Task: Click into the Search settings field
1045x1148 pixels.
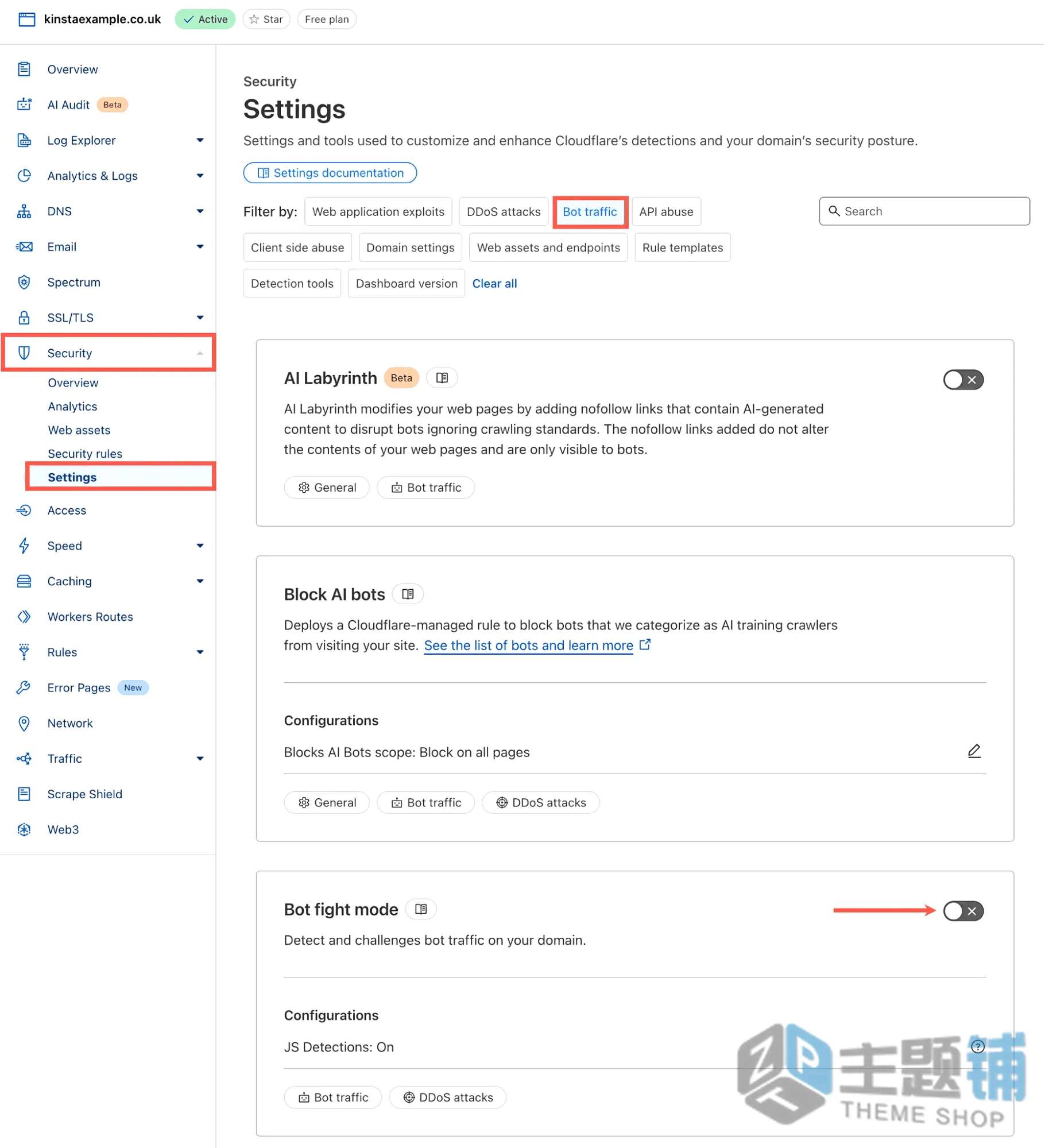Action: [x=925, y=211]
